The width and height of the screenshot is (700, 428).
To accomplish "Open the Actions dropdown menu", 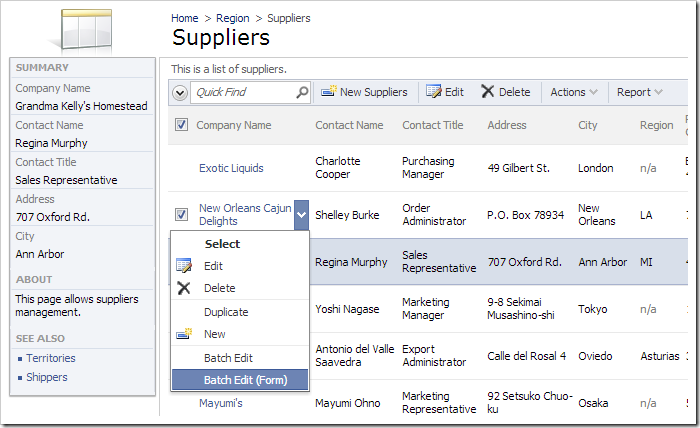I will (574, 92).
